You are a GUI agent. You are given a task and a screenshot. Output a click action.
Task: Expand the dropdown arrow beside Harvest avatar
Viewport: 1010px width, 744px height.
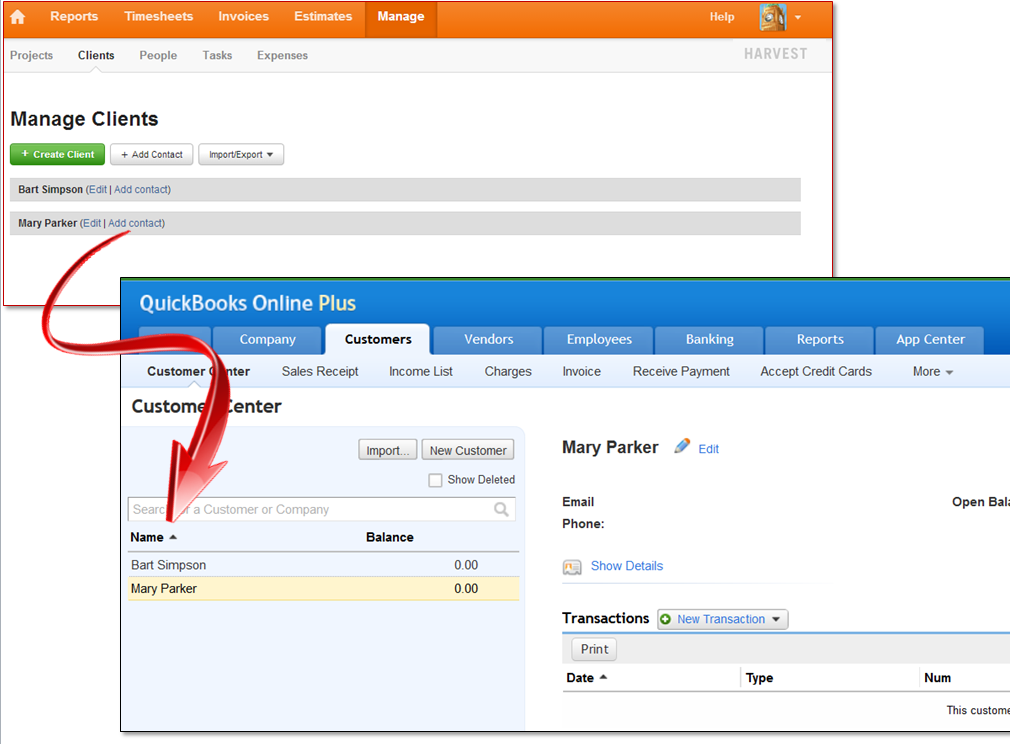click(x=798, y=17)
